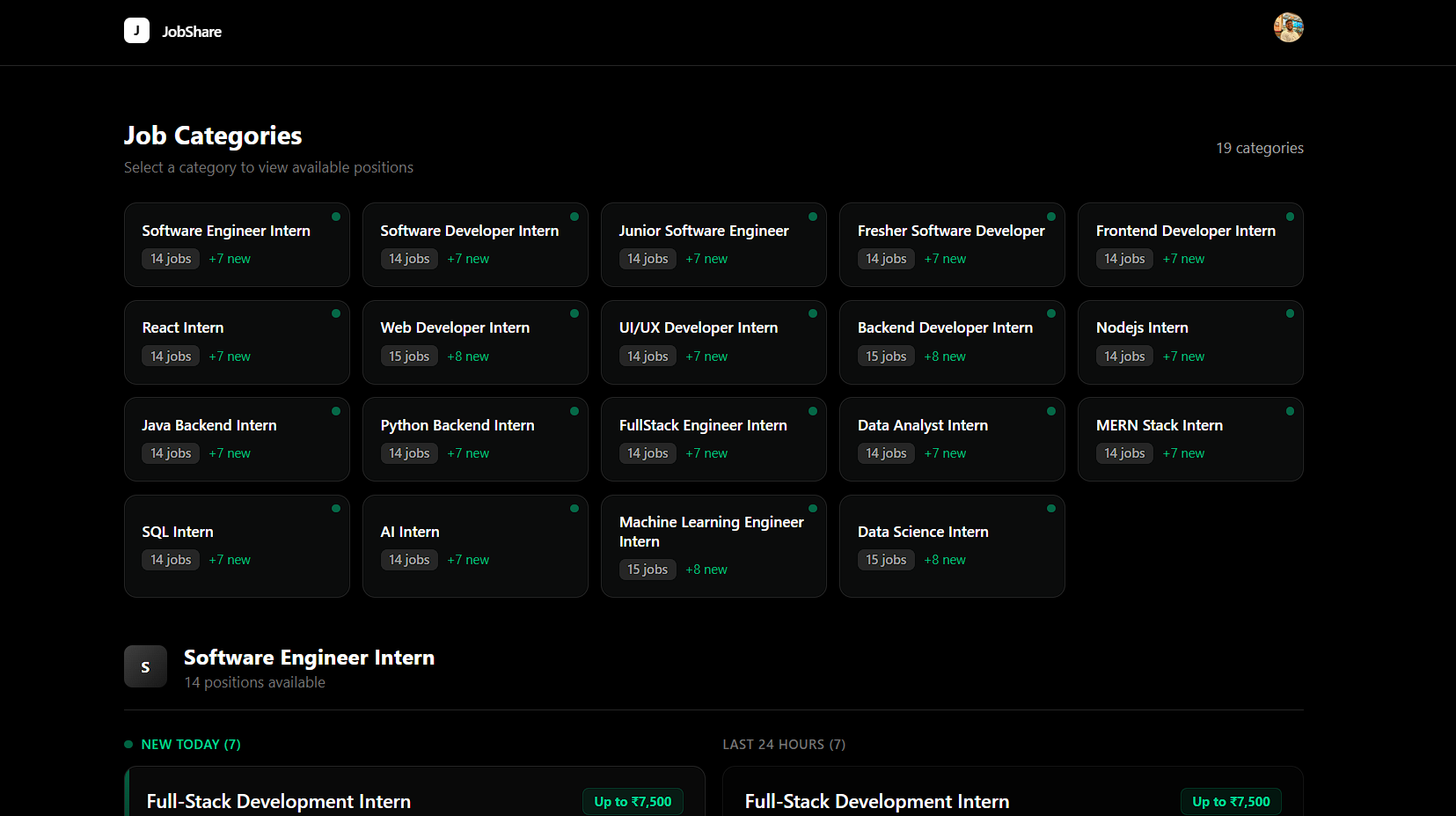Pick the Python Backend Intern category

click(x=474, y=439)
